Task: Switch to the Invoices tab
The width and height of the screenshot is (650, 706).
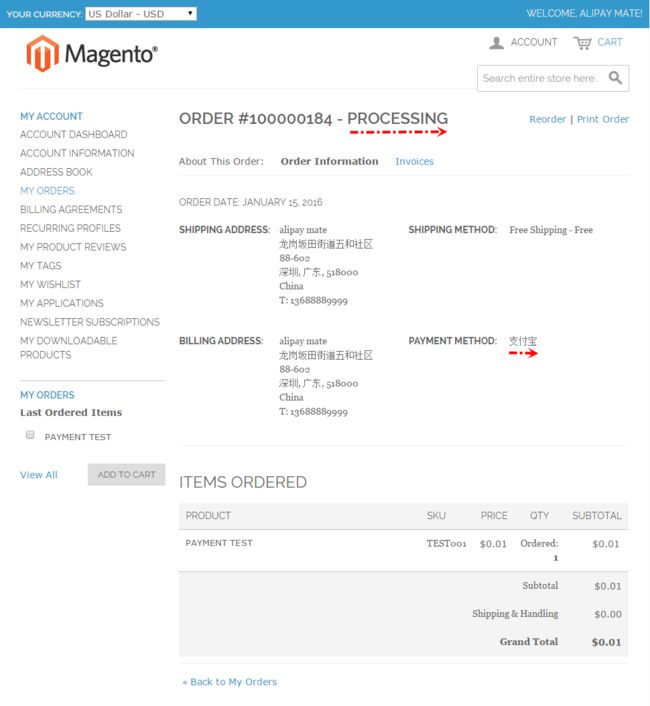Action: point(414,161)
